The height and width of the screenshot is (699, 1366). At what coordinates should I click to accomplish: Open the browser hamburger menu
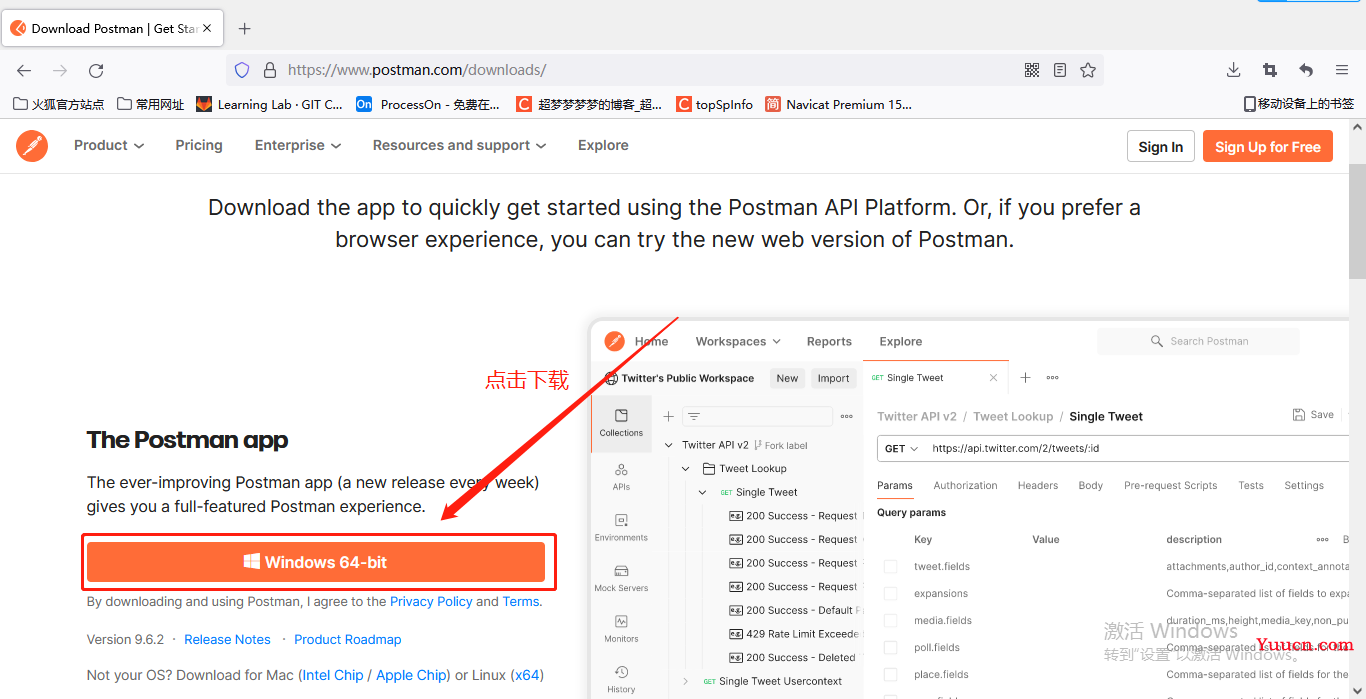[x=1342, y=70]
